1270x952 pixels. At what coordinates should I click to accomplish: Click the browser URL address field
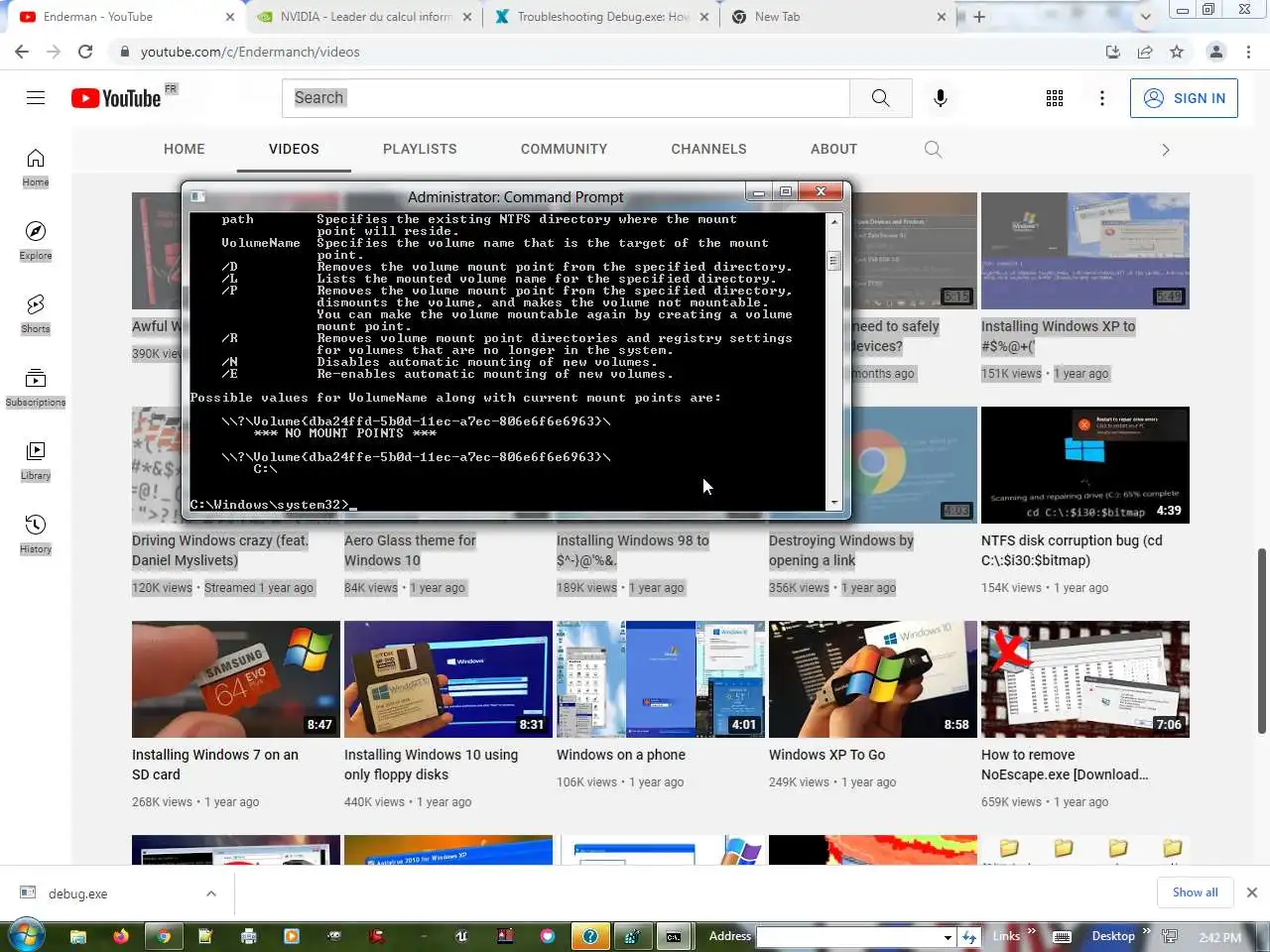605,52
